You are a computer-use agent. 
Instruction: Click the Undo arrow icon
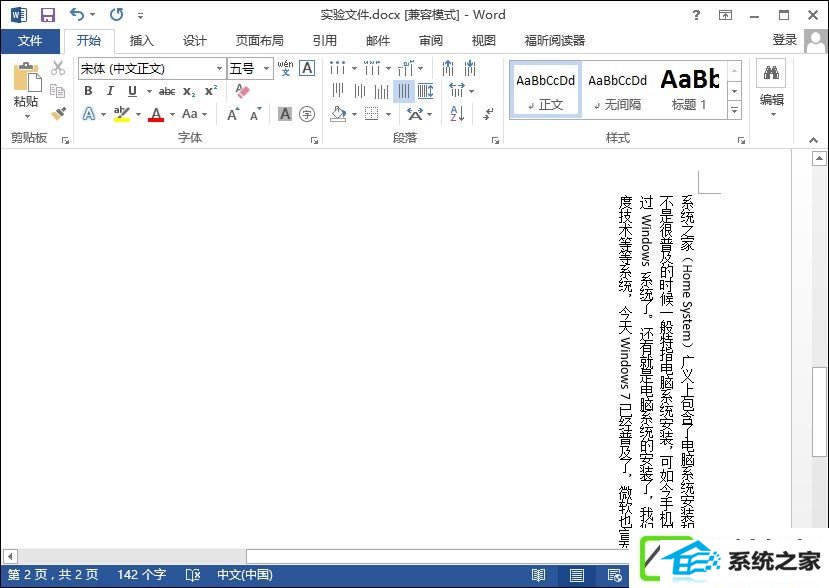77,15
